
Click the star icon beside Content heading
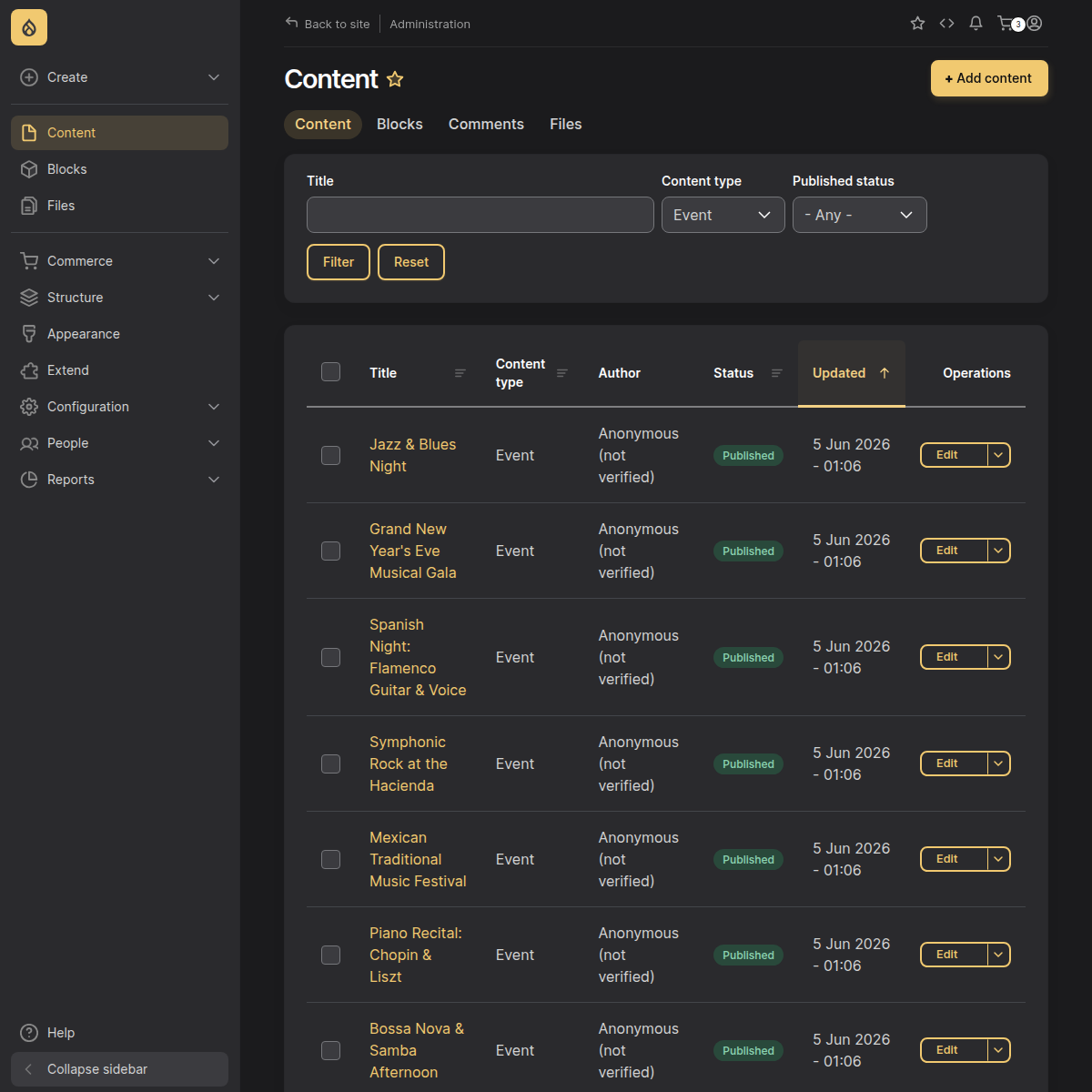395,79
